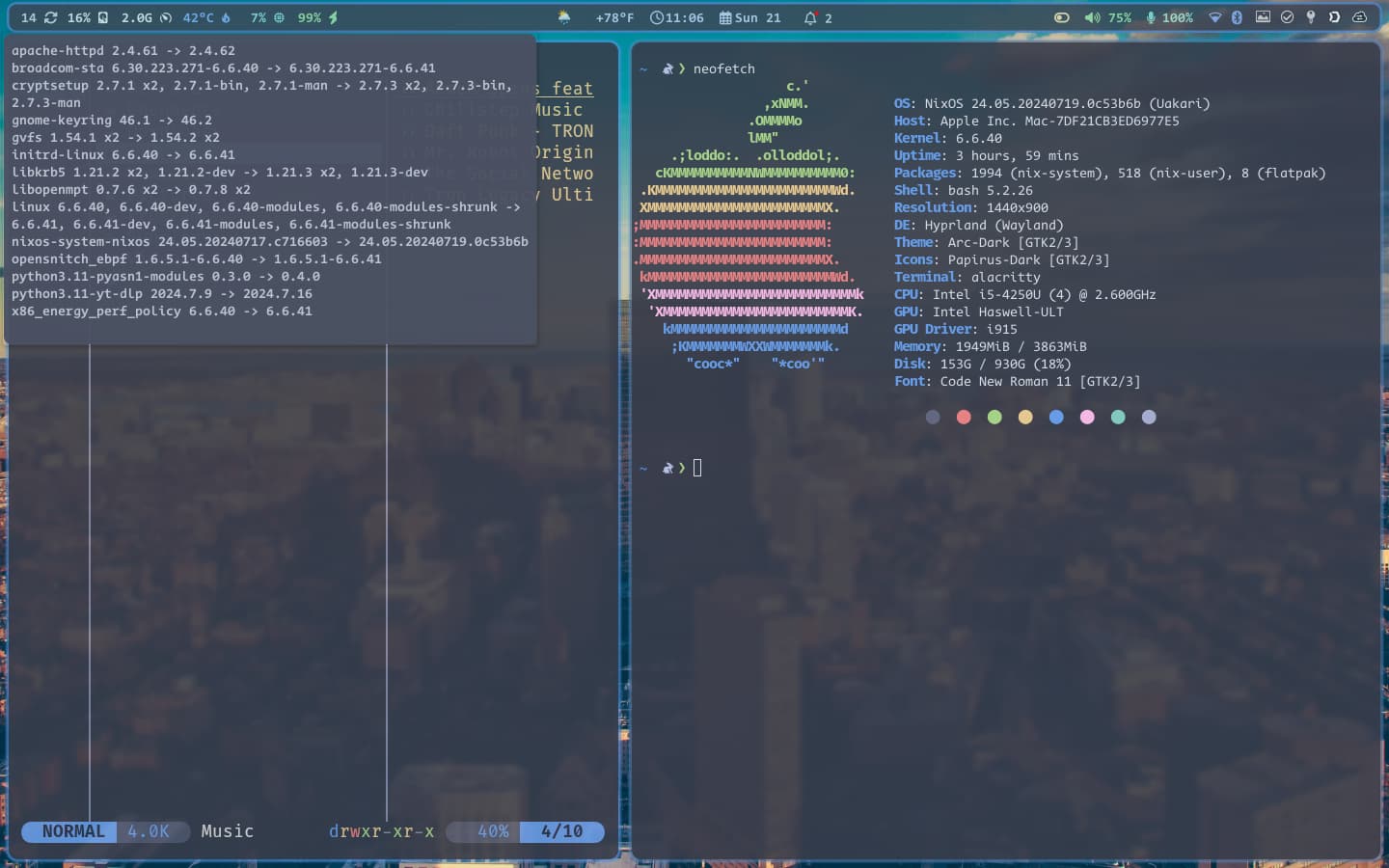Click the nixos-system-nixos update entry
Image resolution: width=1389 pixels, height=868 pixels.
tap(270, 241)
